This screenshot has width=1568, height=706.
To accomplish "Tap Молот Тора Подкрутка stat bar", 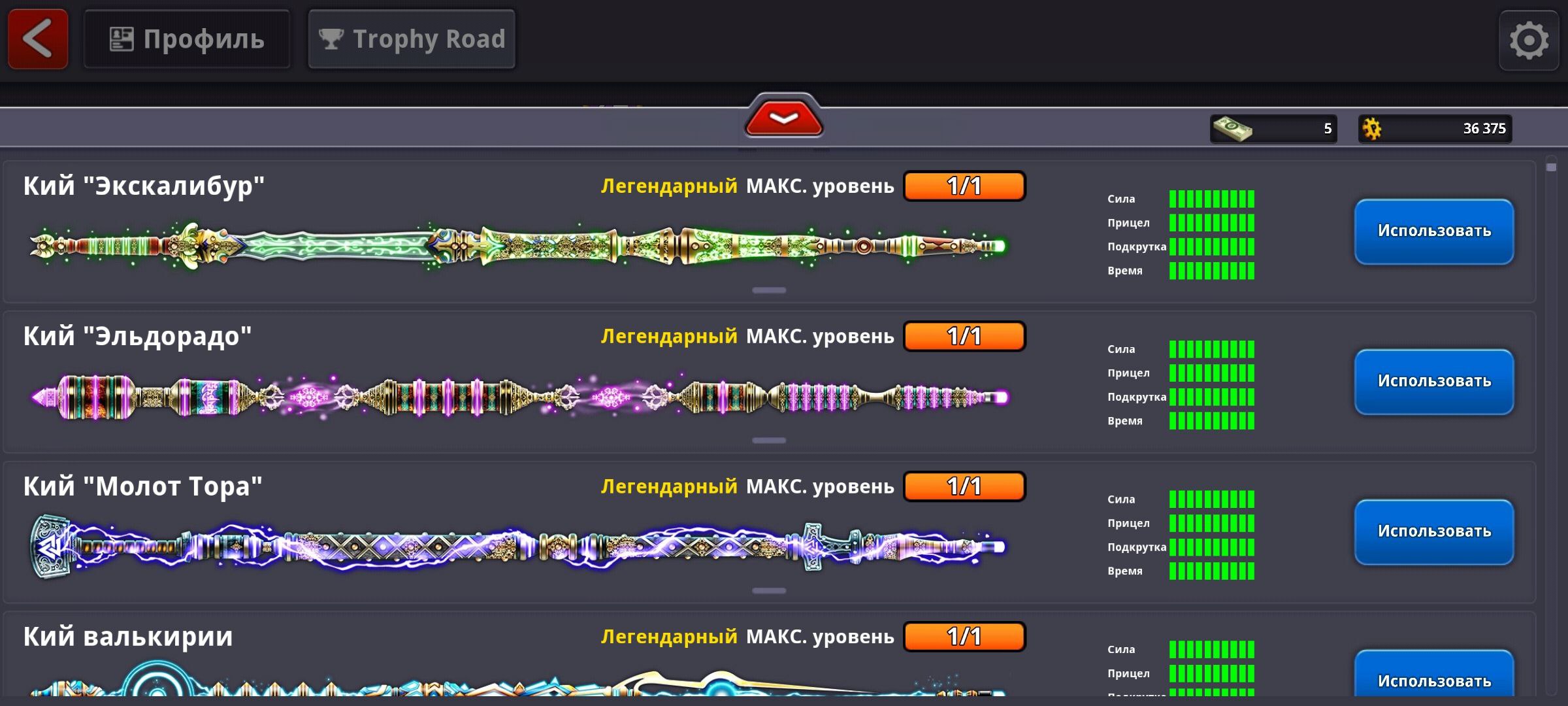I will [1212, 548].
